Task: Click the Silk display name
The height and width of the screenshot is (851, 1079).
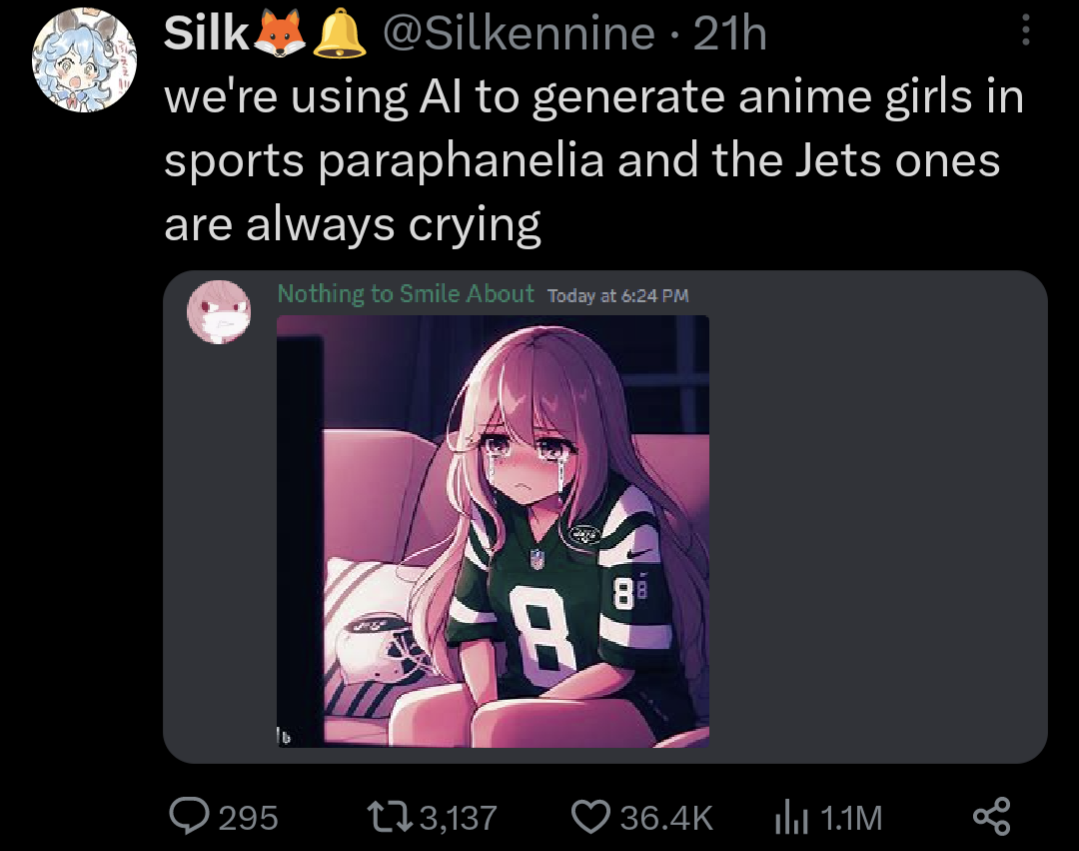Action: pos(206,33)
